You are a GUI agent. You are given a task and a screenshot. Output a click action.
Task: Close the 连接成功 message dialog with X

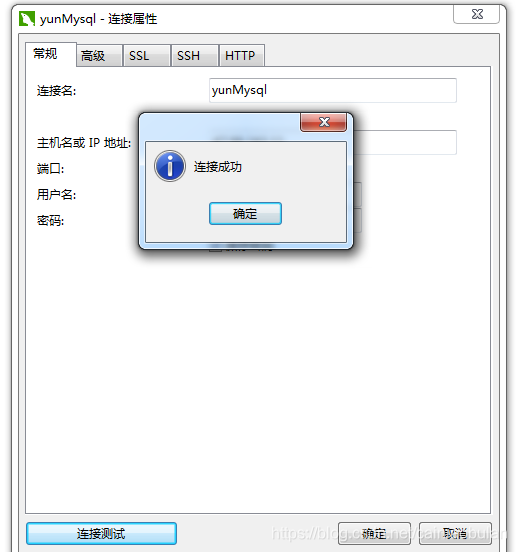pos(323,122)
